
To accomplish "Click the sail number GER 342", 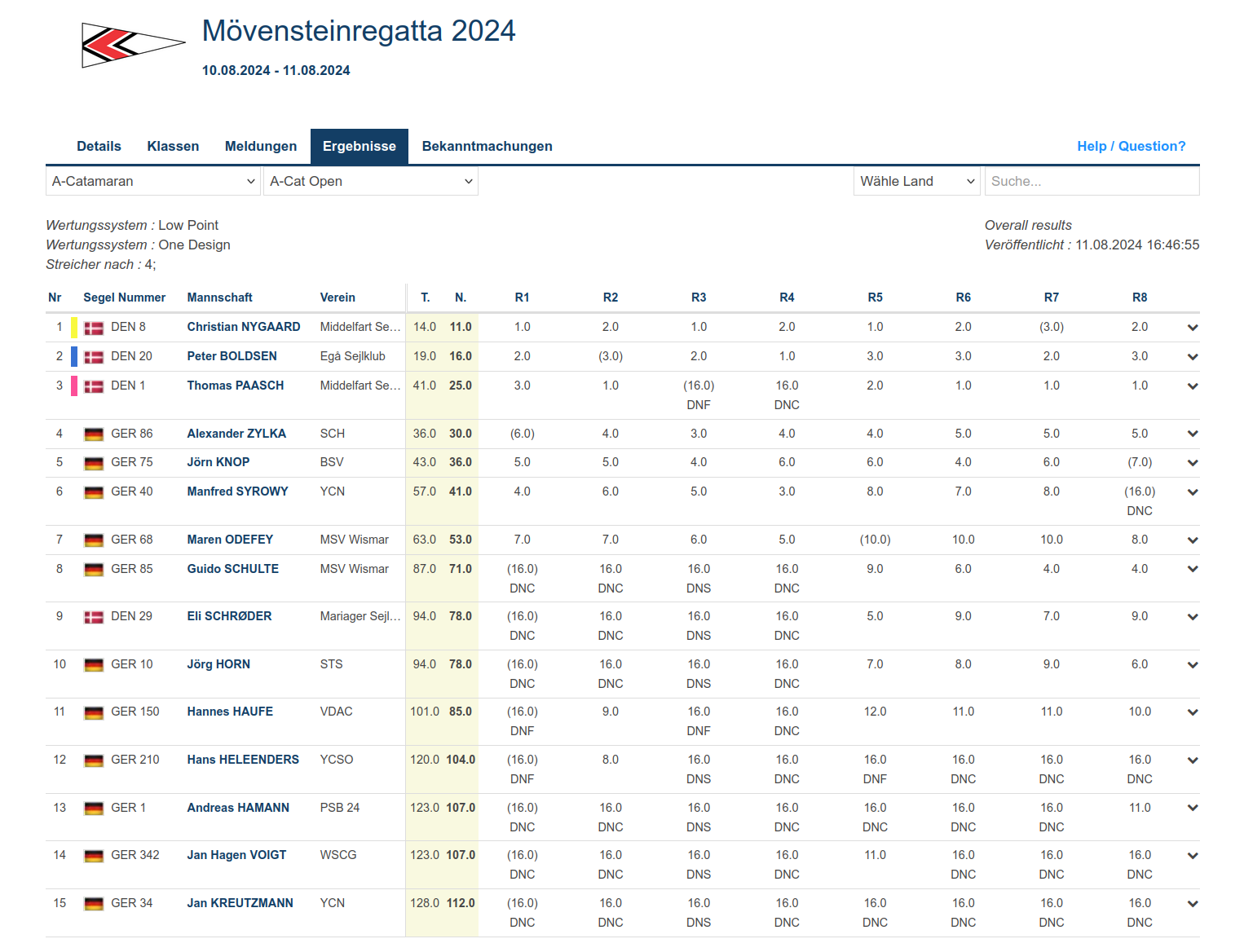I will click(x=135, y=855).
